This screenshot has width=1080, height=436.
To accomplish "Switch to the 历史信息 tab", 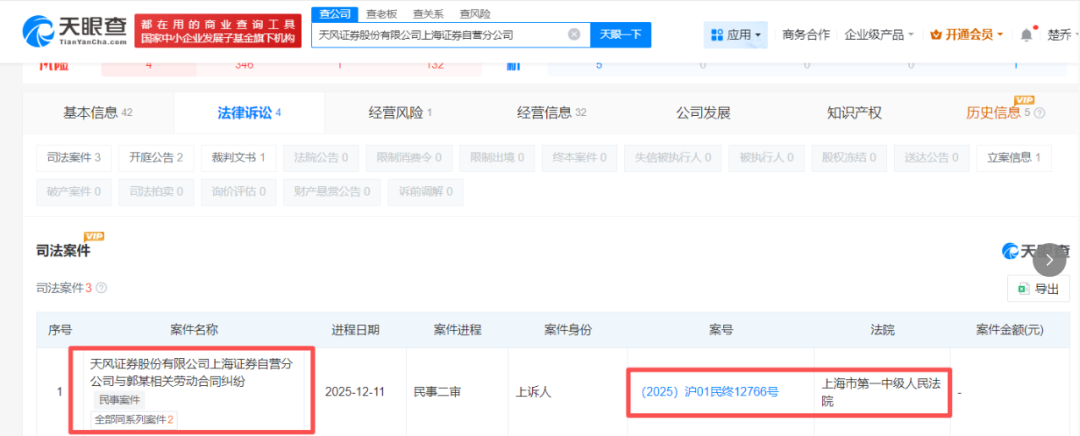I will coord(998,112).
